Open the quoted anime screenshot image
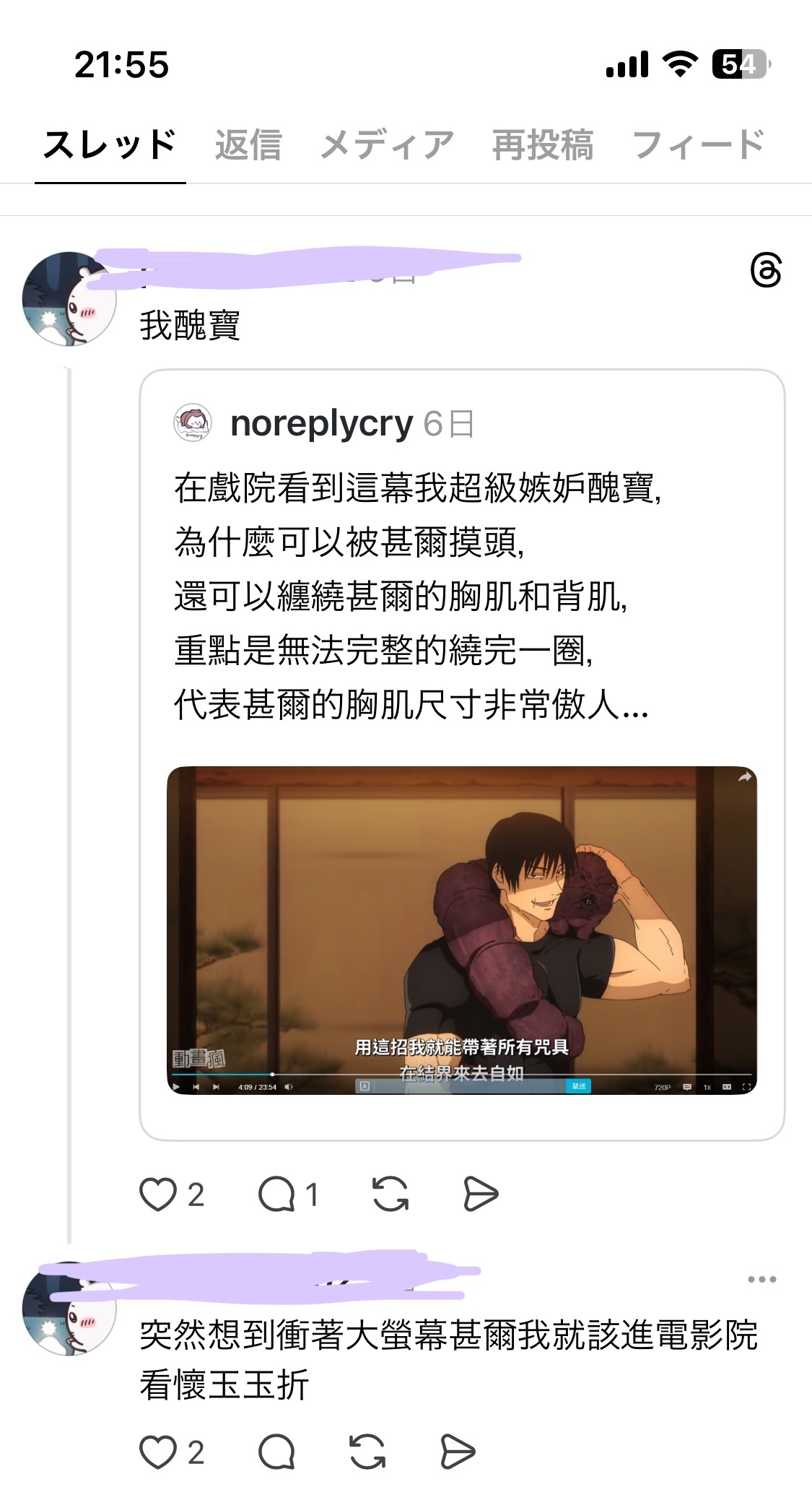 click(462, 930)
